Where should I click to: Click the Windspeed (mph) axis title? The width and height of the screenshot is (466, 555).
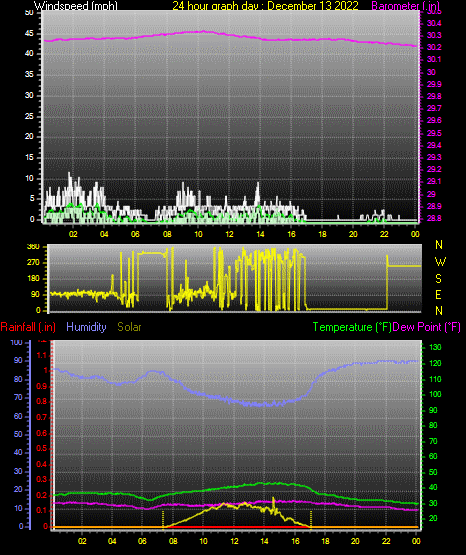(75, 6)
